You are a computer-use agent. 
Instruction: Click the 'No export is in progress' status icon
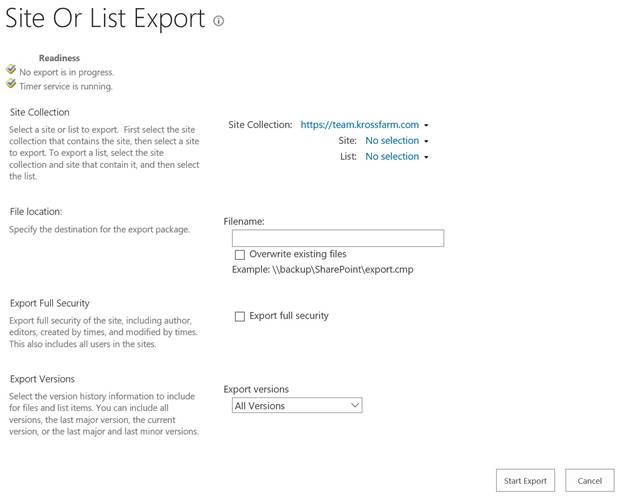point(11,71)
